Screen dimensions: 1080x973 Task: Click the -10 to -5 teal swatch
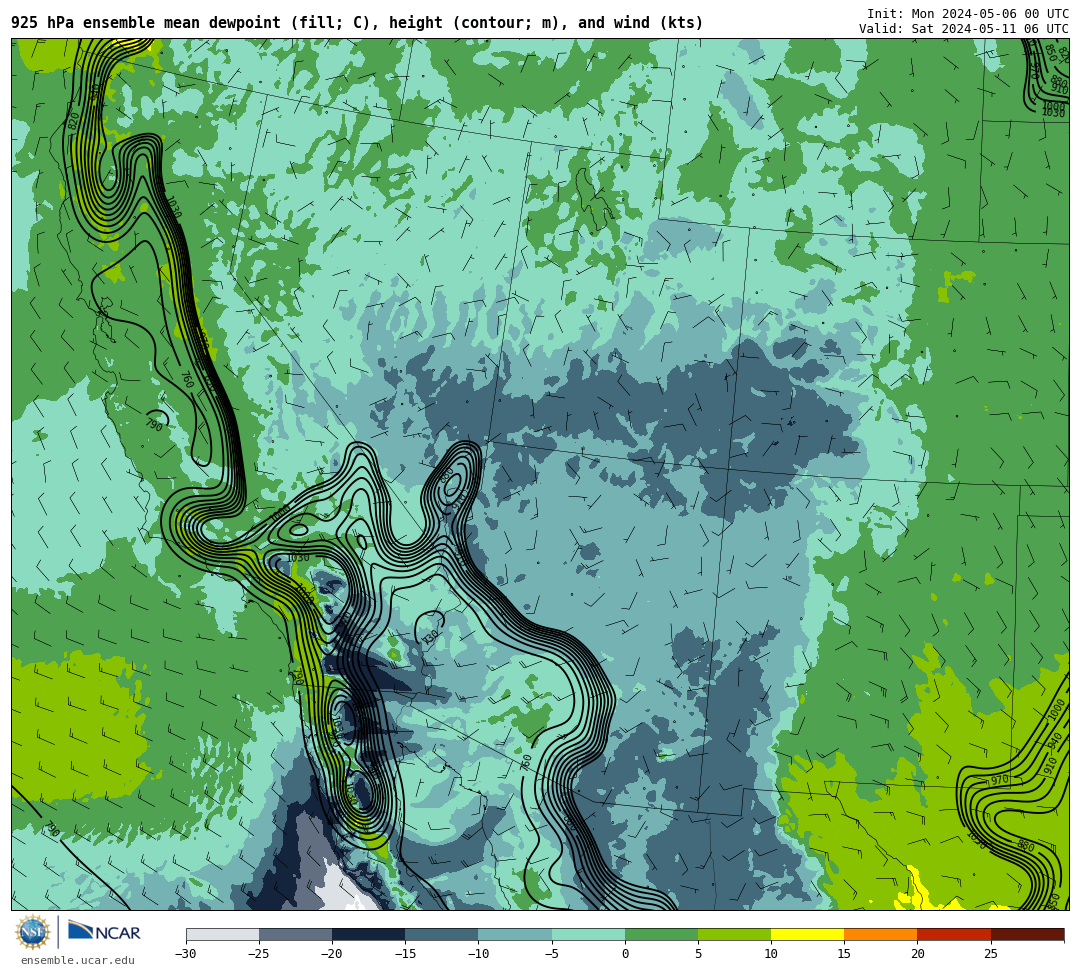click(515, 934)
